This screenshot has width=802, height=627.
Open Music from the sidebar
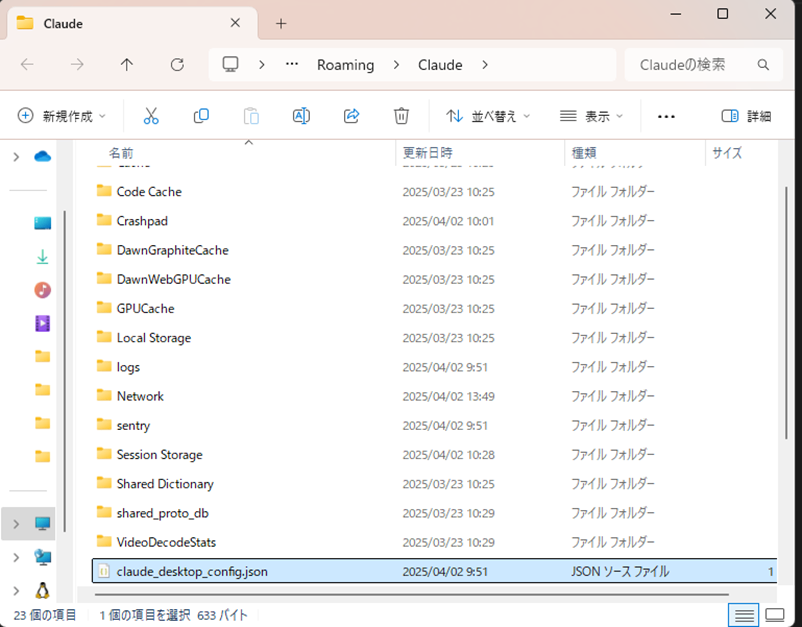coord(42,290)
